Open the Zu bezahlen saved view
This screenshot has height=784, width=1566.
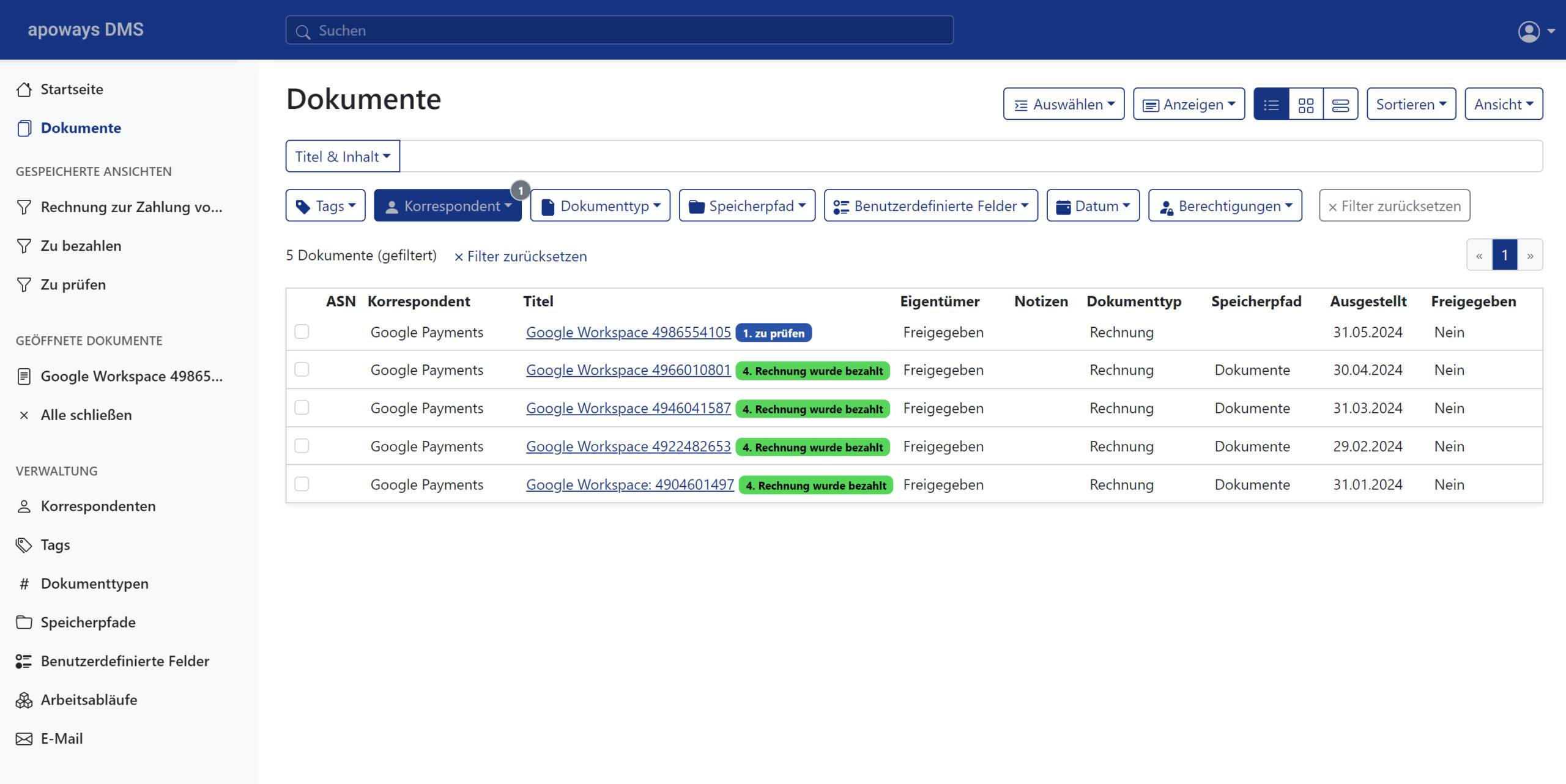pyautogui.click(x=81, y=246)
